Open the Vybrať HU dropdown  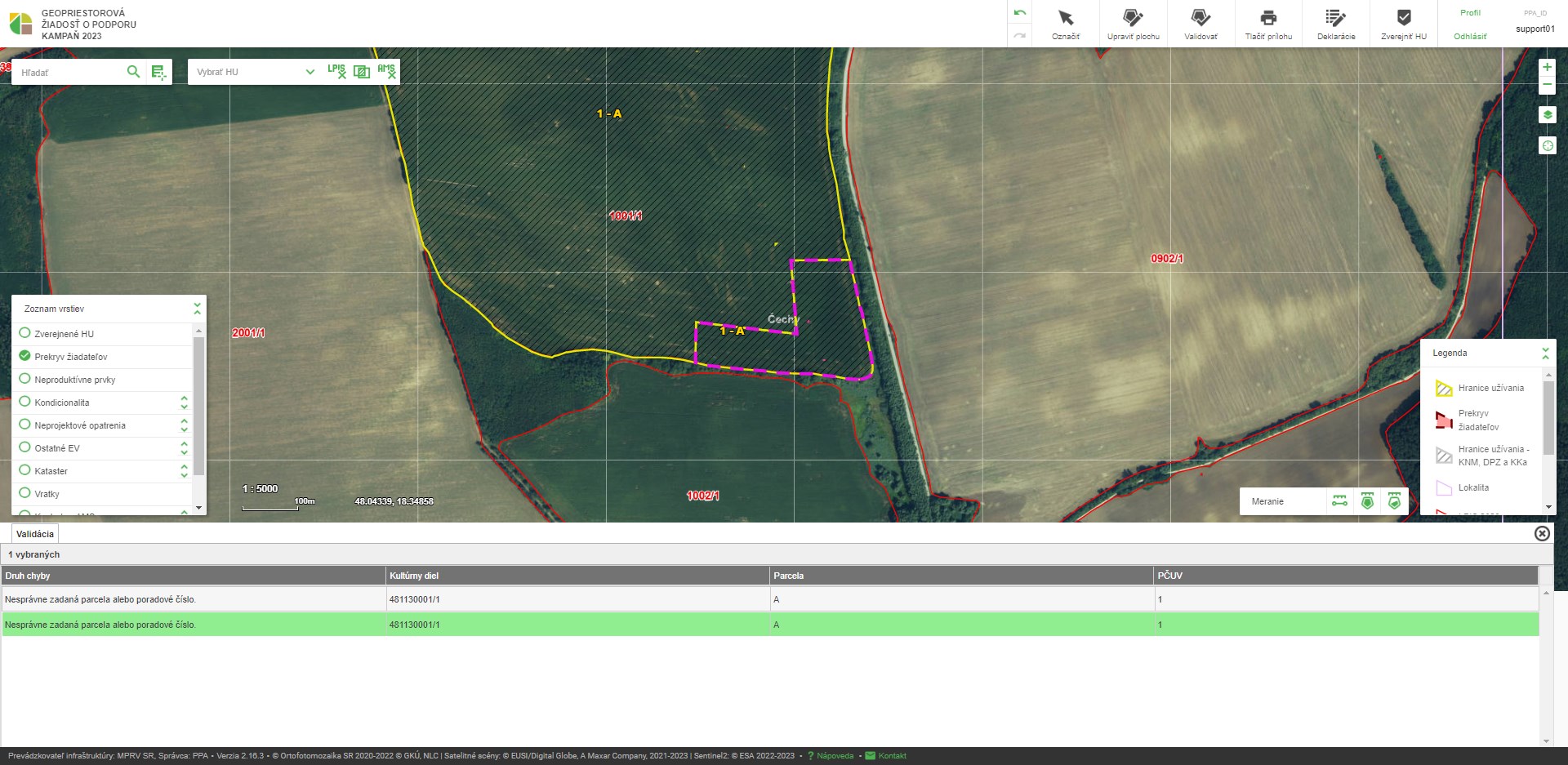256,72
